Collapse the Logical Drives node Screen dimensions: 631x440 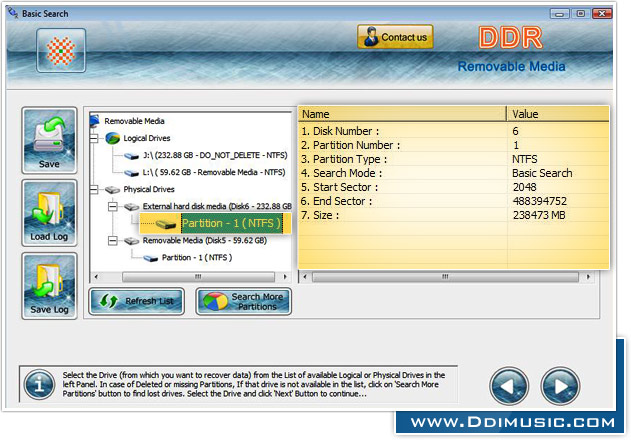pos(94,138)
